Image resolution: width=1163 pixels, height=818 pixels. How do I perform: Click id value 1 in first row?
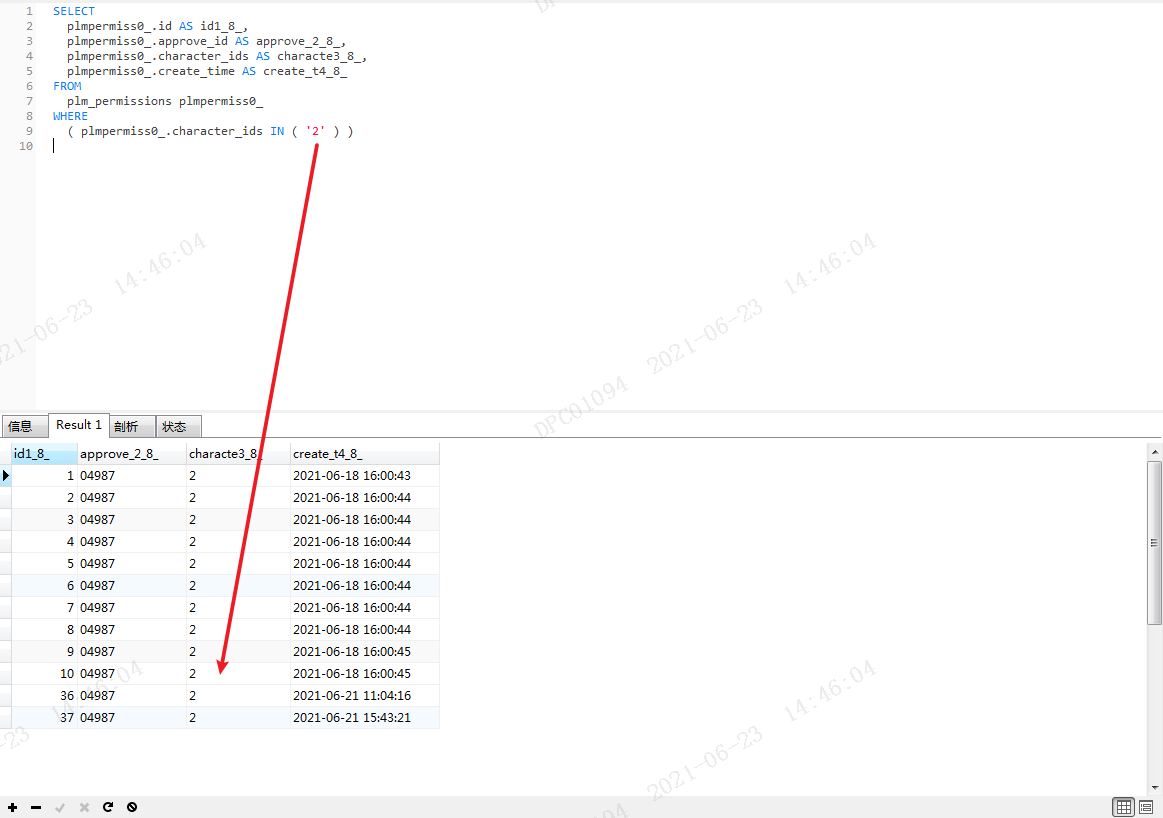[44, 475]
